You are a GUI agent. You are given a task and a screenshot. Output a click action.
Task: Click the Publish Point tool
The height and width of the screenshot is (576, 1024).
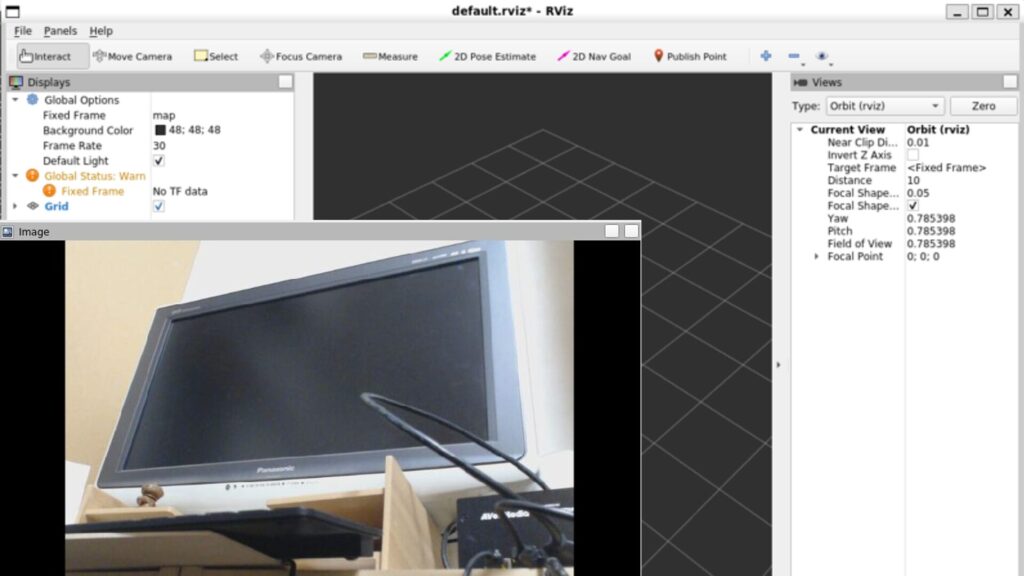click(x=690, y=57)
